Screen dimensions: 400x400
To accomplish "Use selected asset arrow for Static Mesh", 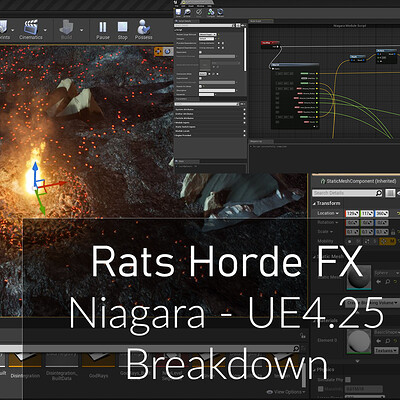I will [378, 282].
